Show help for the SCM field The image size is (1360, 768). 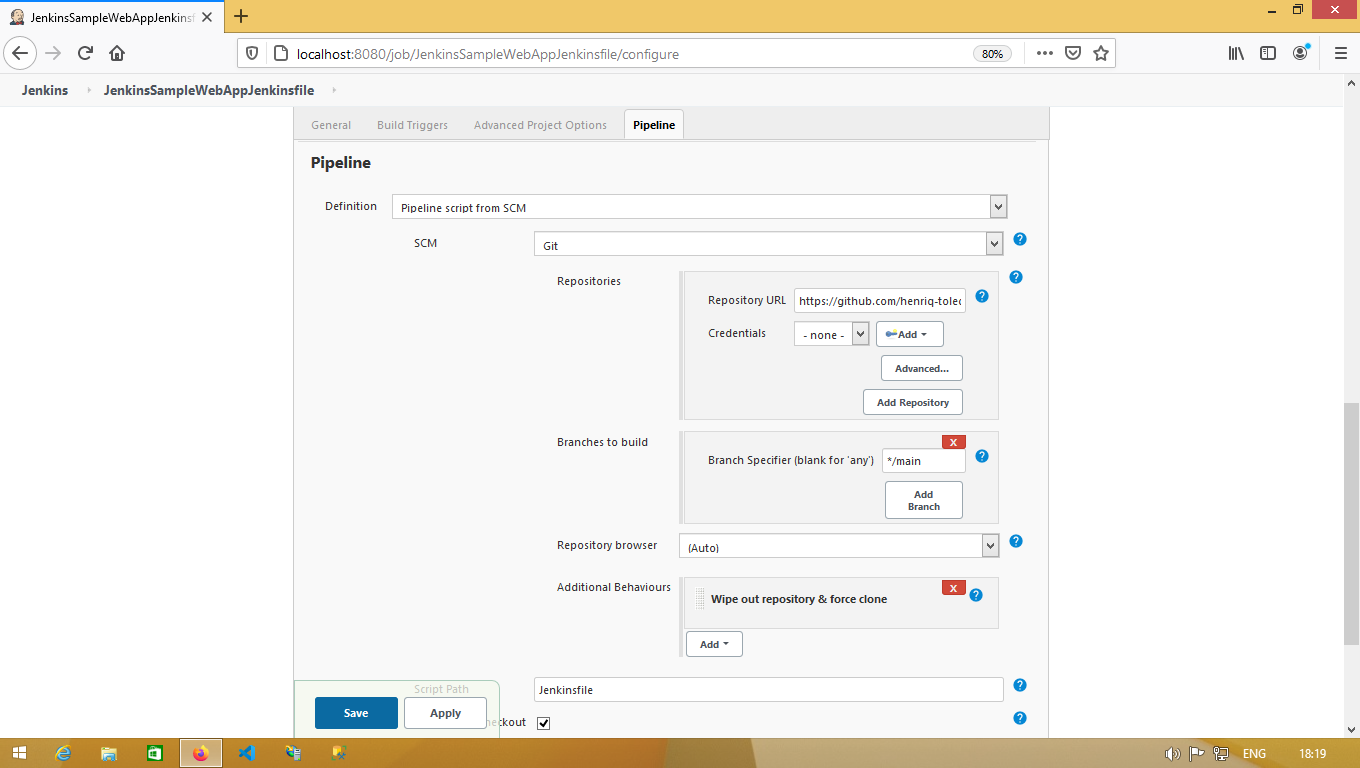(1020, 239)
